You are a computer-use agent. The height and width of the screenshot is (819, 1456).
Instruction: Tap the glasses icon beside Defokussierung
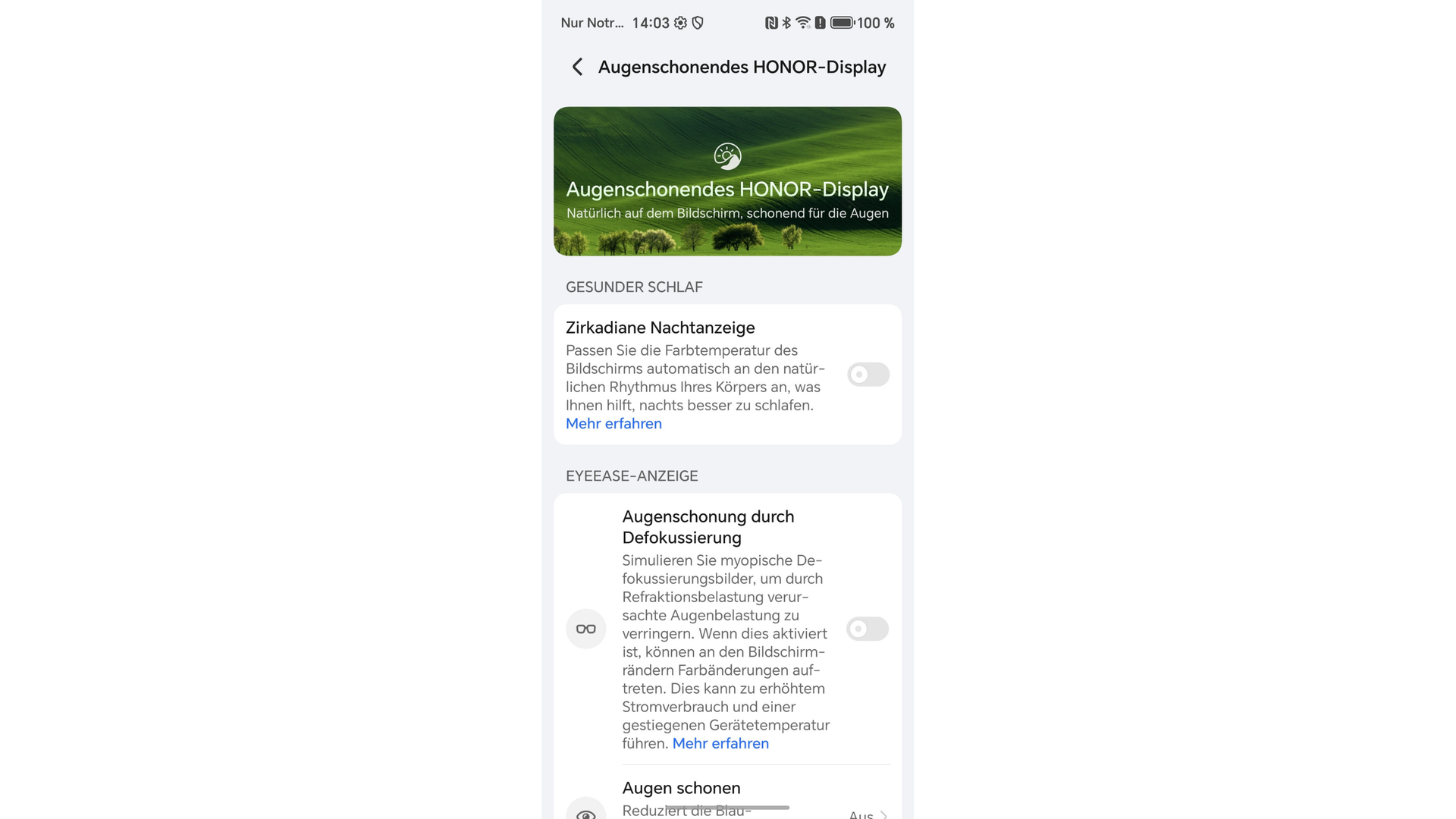[585, 629]
